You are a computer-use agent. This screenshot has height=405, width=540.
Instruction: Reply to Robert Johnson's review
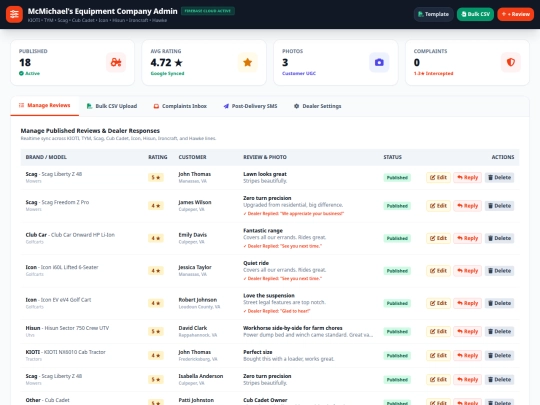click(468, 303)
